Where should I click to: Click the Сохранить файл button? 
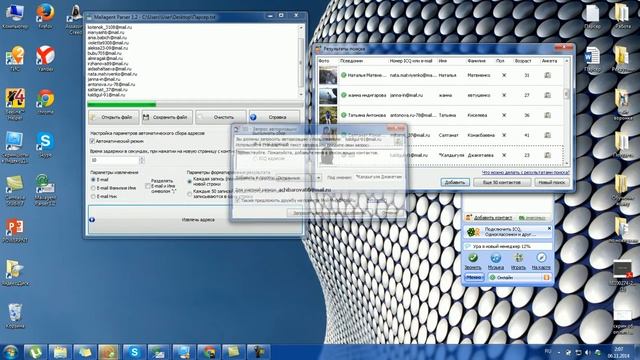point(167,117)
